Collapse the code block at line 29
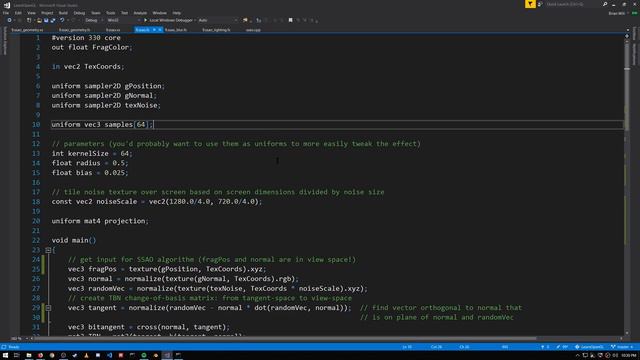The image size is (640, 360). click(x=48, y=308)
